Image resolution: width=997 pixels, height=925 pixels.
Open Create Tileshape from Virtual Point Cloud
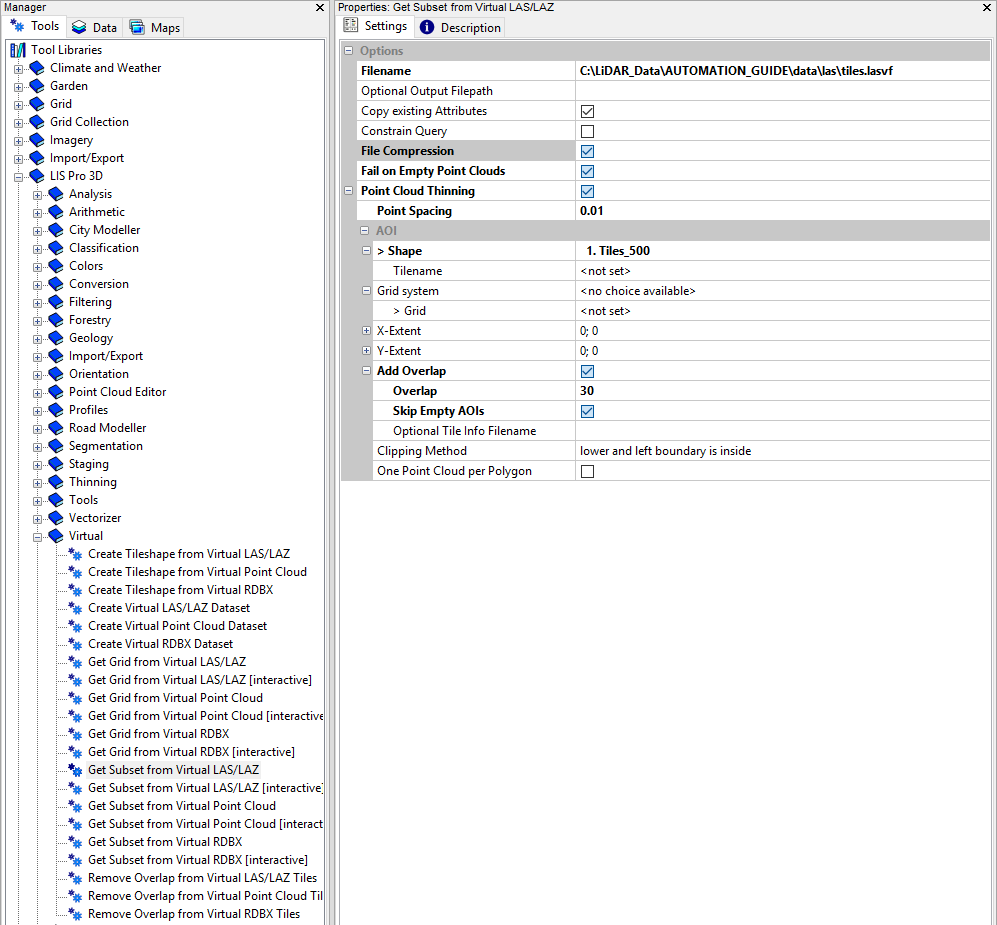pos(197,572)
